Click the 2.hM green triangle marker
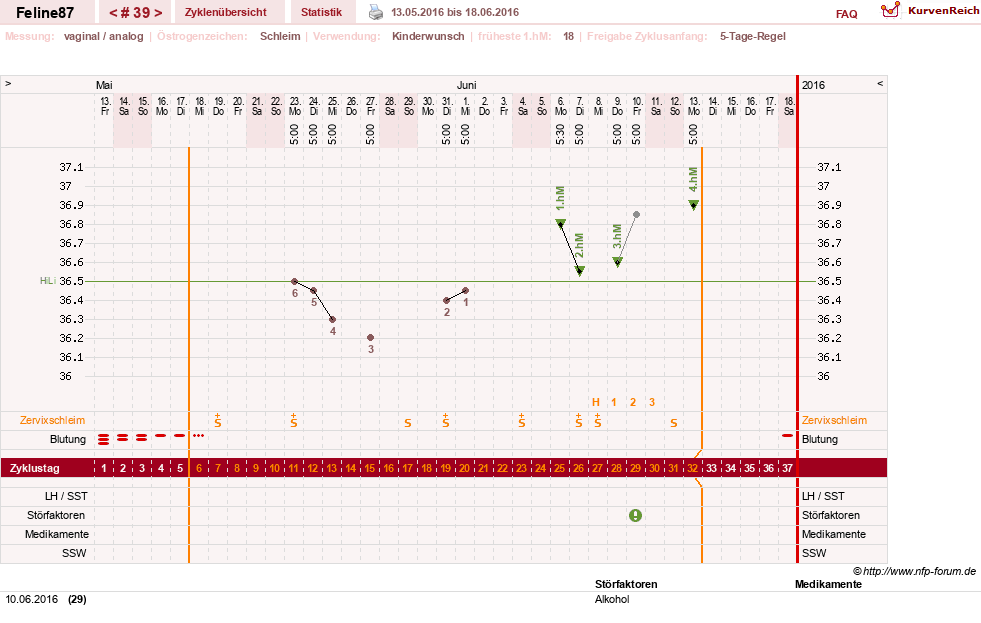The width and height of the screenshot is (981, 623). coord(580,270)
